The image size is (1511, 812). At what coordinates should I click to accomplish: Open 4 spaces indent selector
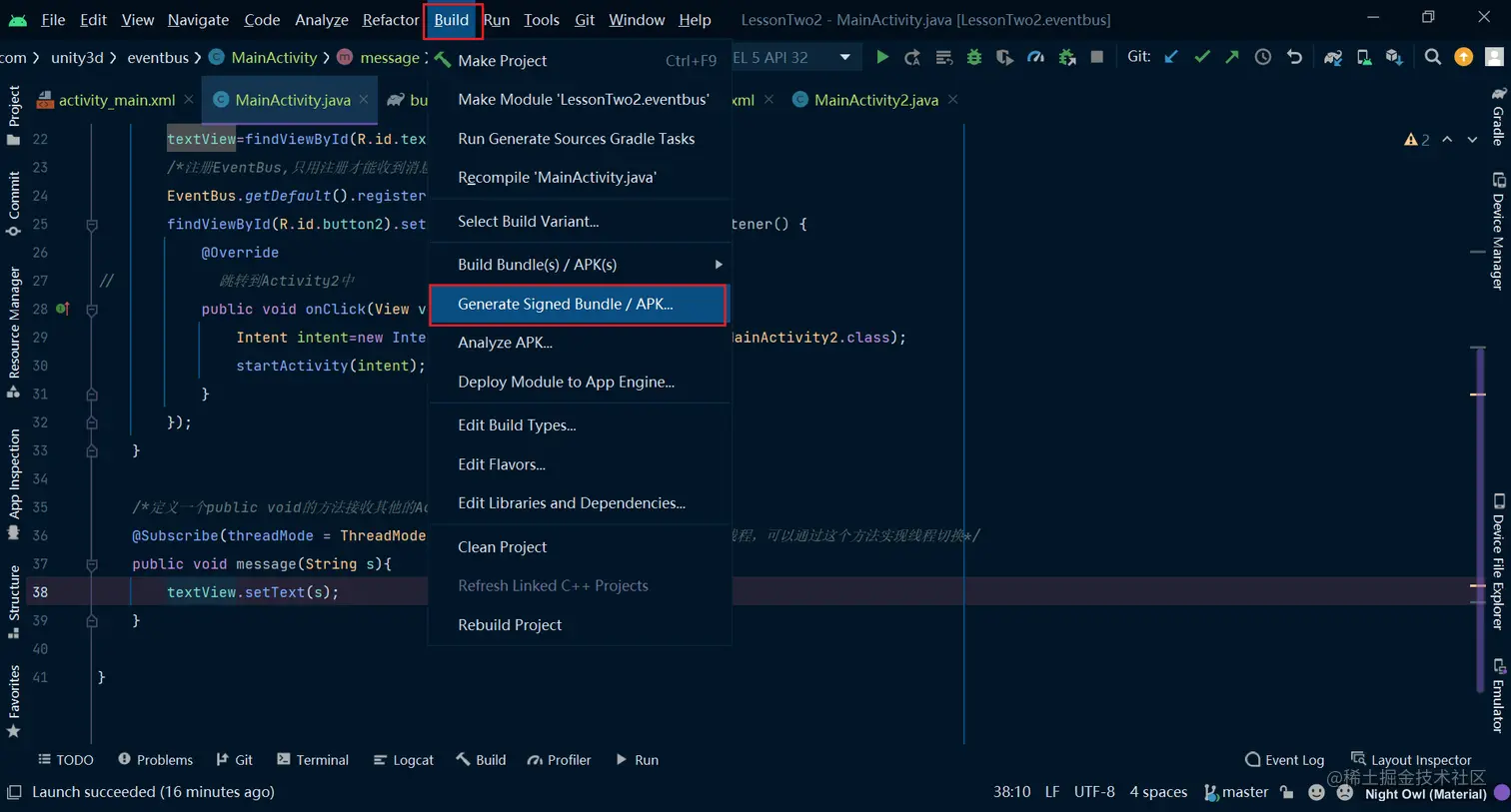pyautogui.click(x=1158, y=792)
